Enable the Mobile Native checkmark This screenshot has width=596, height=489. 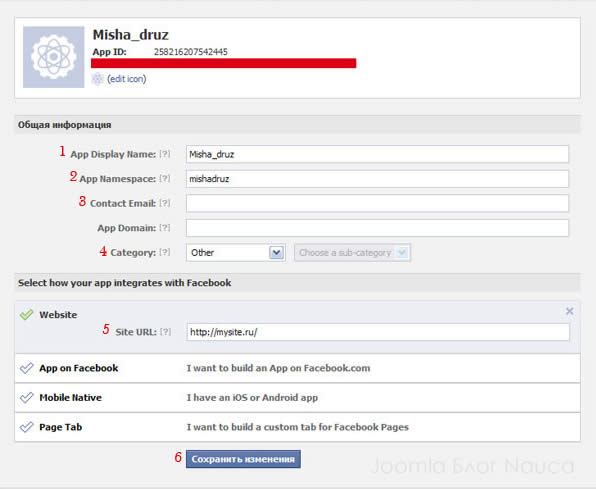pos(27,398)
